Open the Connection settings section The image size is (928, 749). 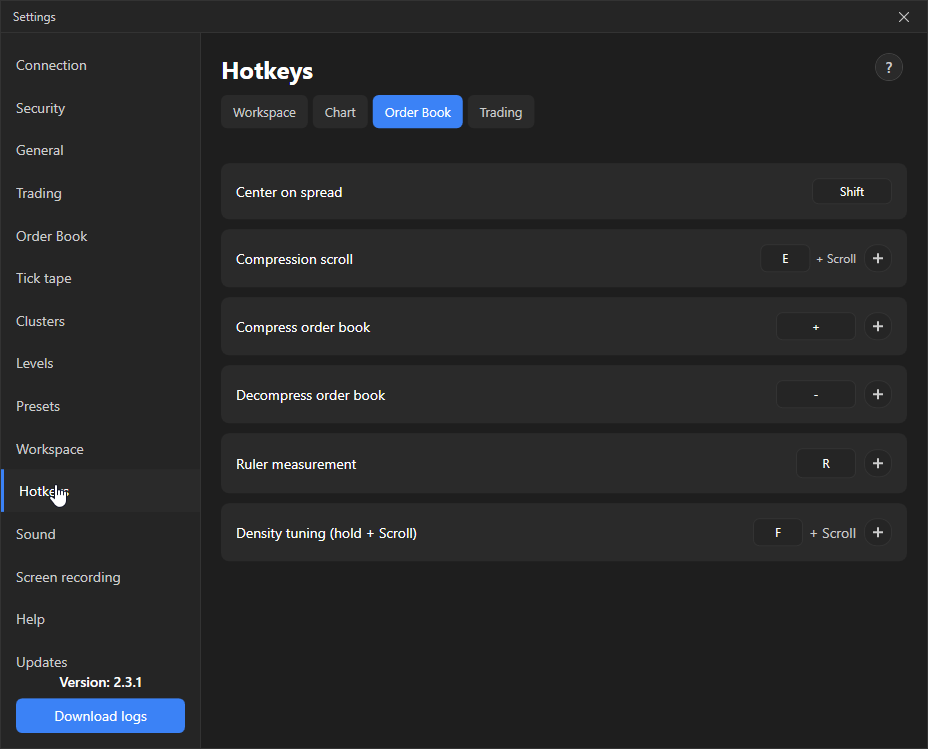pyautogui.click(x=51, y=65)
